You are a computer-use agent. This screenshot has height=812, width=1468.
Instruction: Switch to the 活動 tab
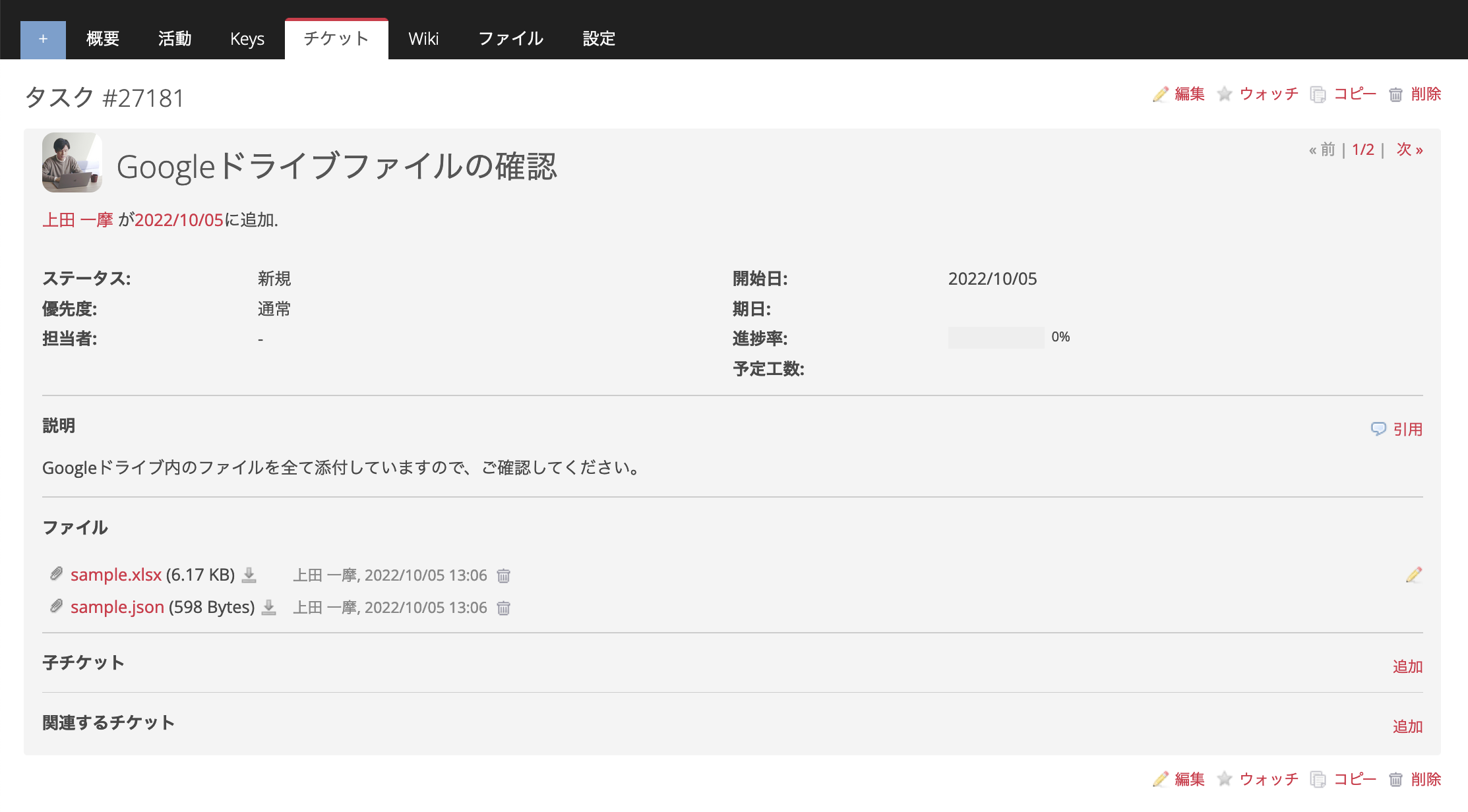[175, 39]
